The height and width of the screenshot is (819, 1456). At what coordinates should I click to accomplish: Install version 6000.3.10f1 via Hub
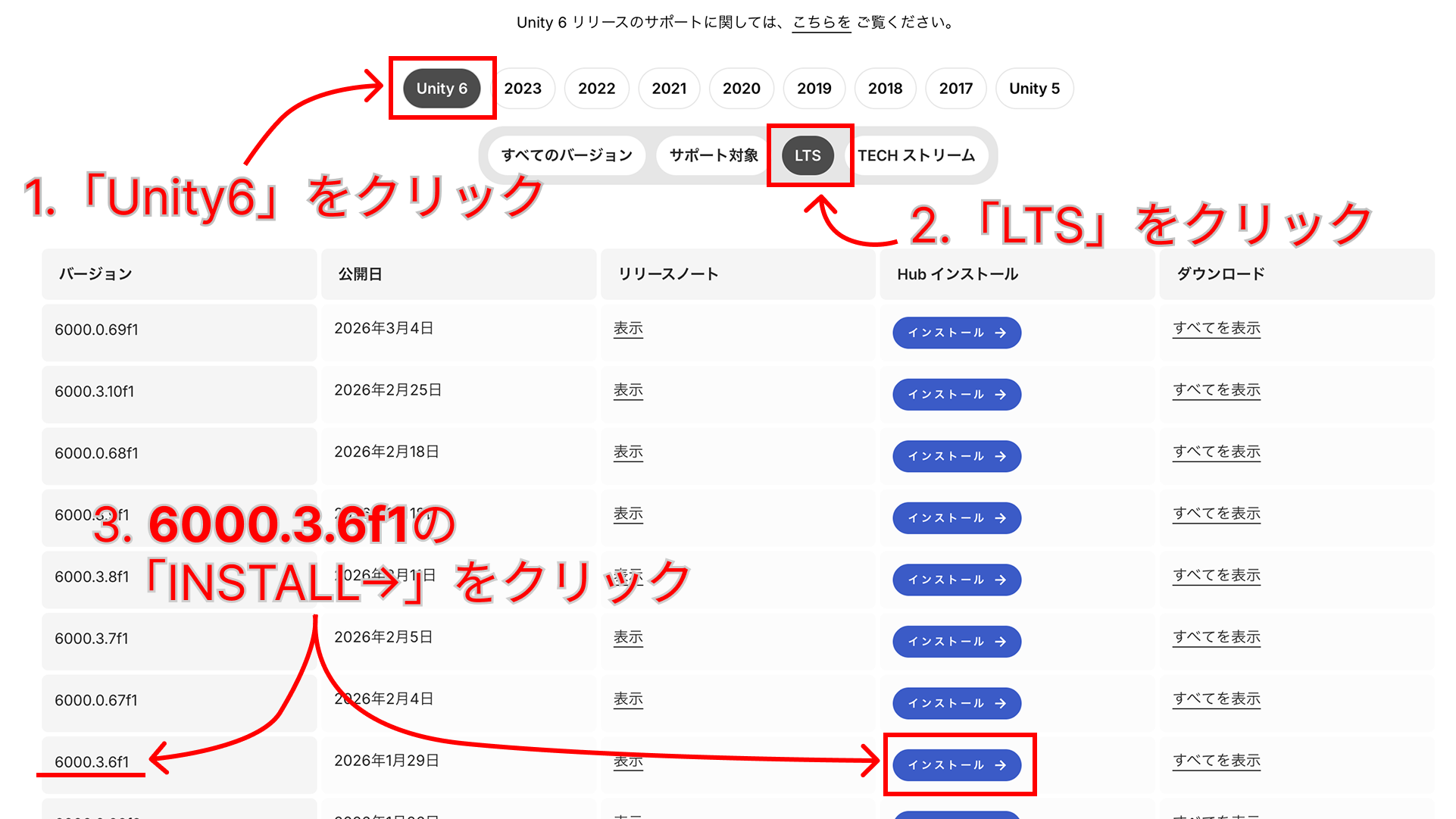956,395
